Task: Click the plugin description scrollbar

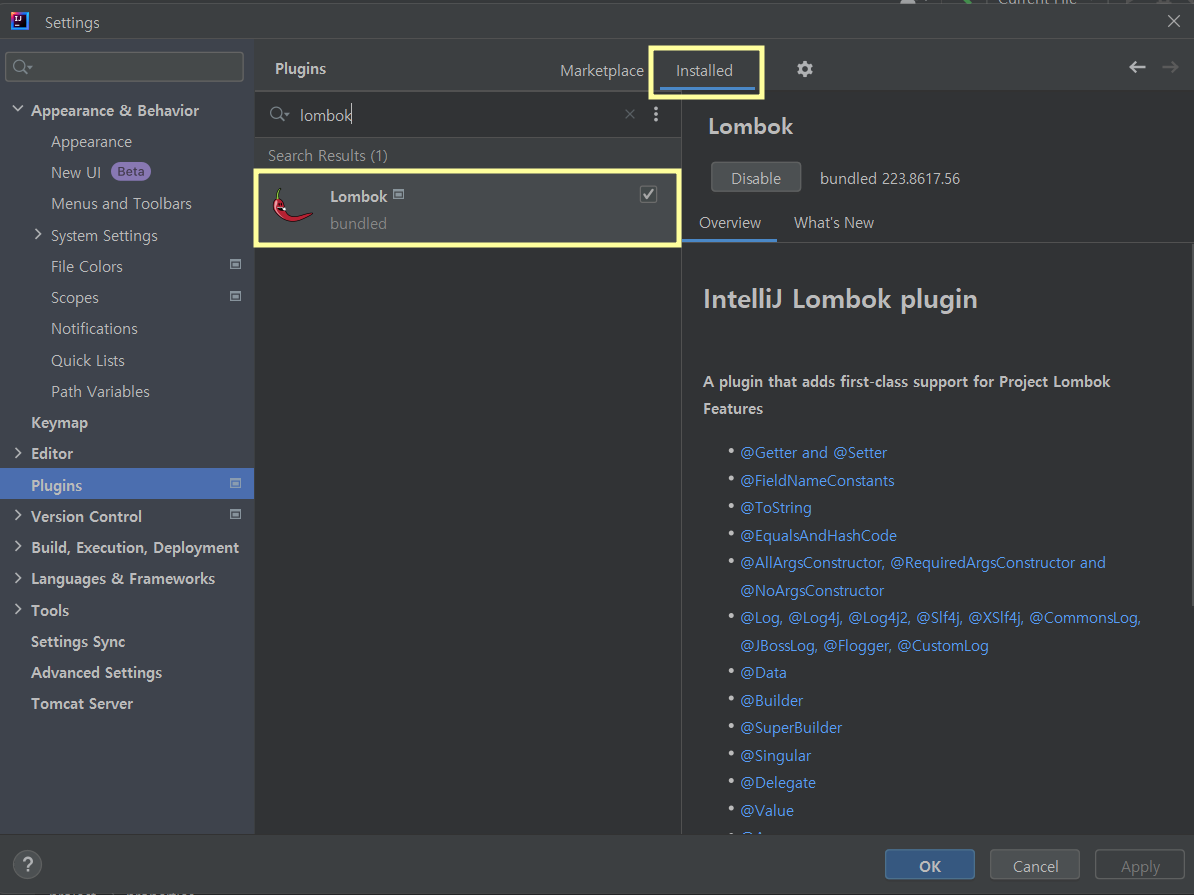Action: point(1190,427)
